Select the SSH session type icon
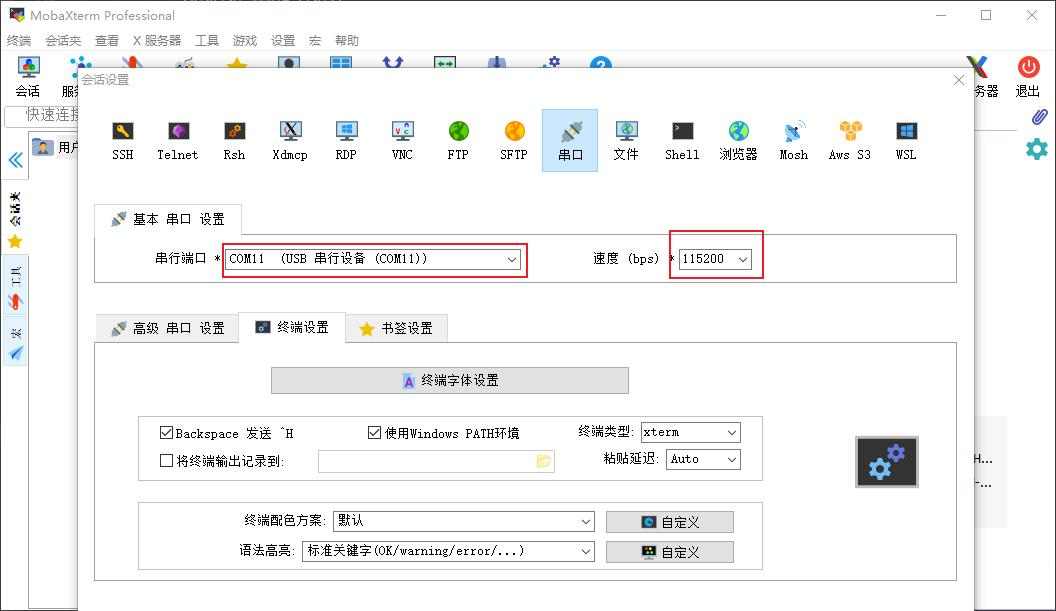The width and height of the screenshot is (1056, 611). pos(123,141)
